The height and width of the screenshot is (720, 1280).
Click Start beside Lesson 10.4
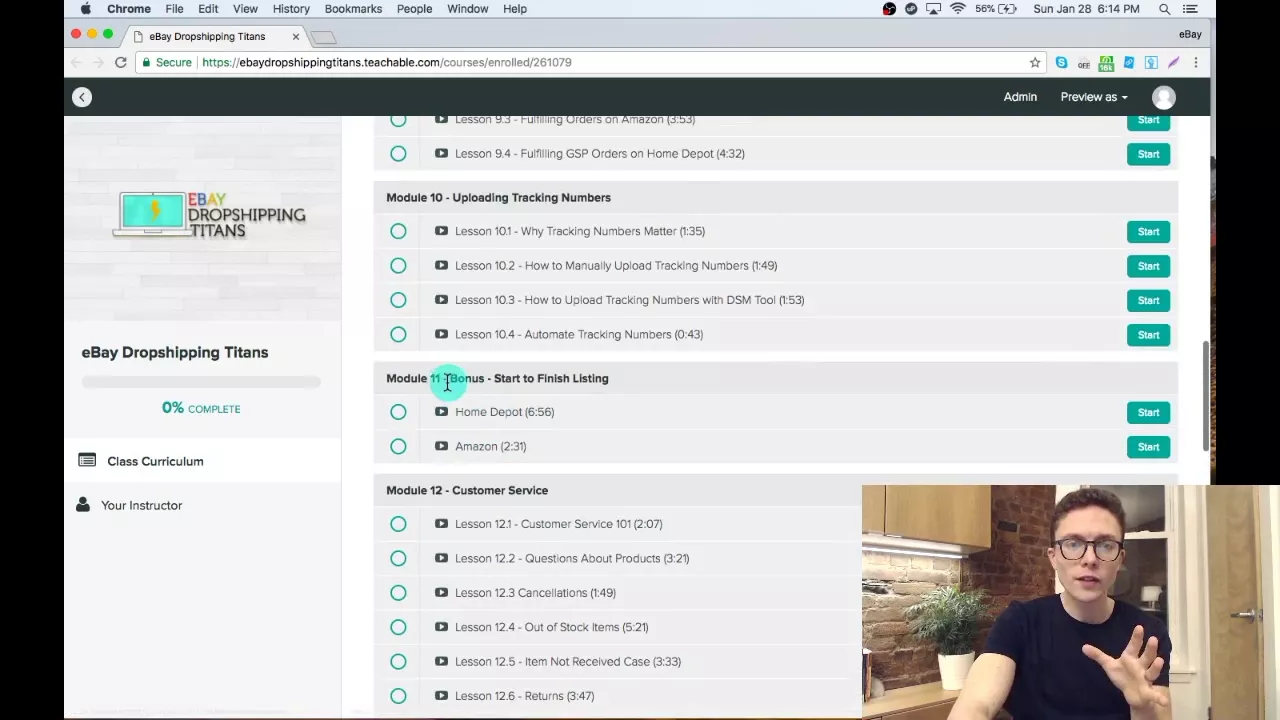tap(1148, 335)
